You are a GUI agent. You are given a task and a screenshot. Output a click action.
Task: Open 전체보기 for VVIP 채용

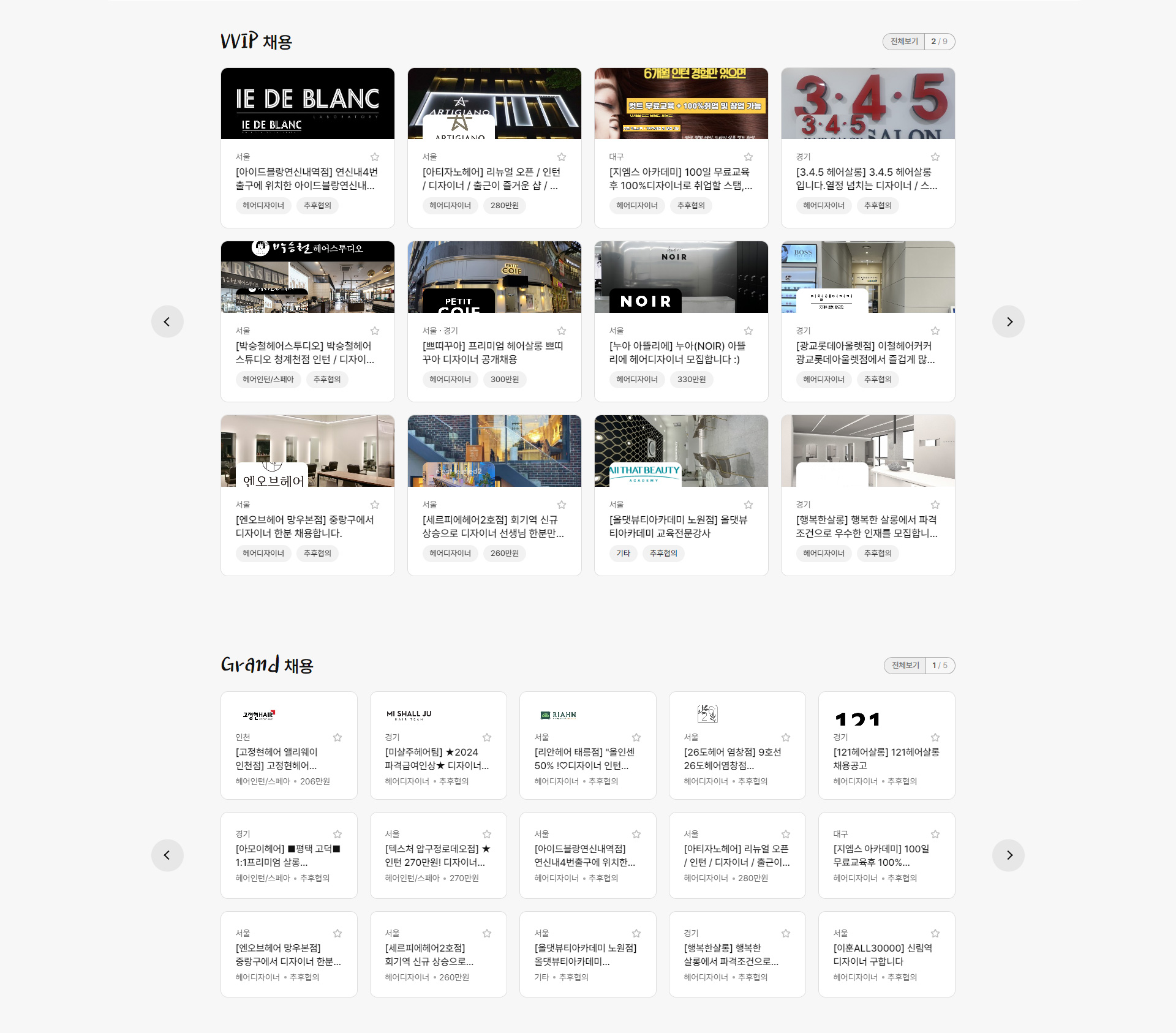click(904, 41)
